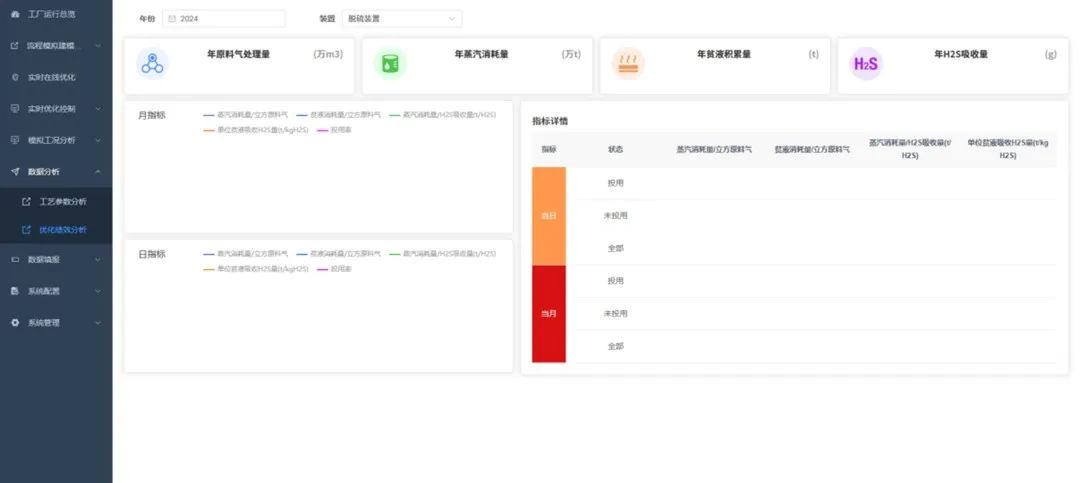This screenshot has width=1080, height=483.
Task: Toggle 投用率 legend in 日指标 chart
Action: (x=334, y=269)
